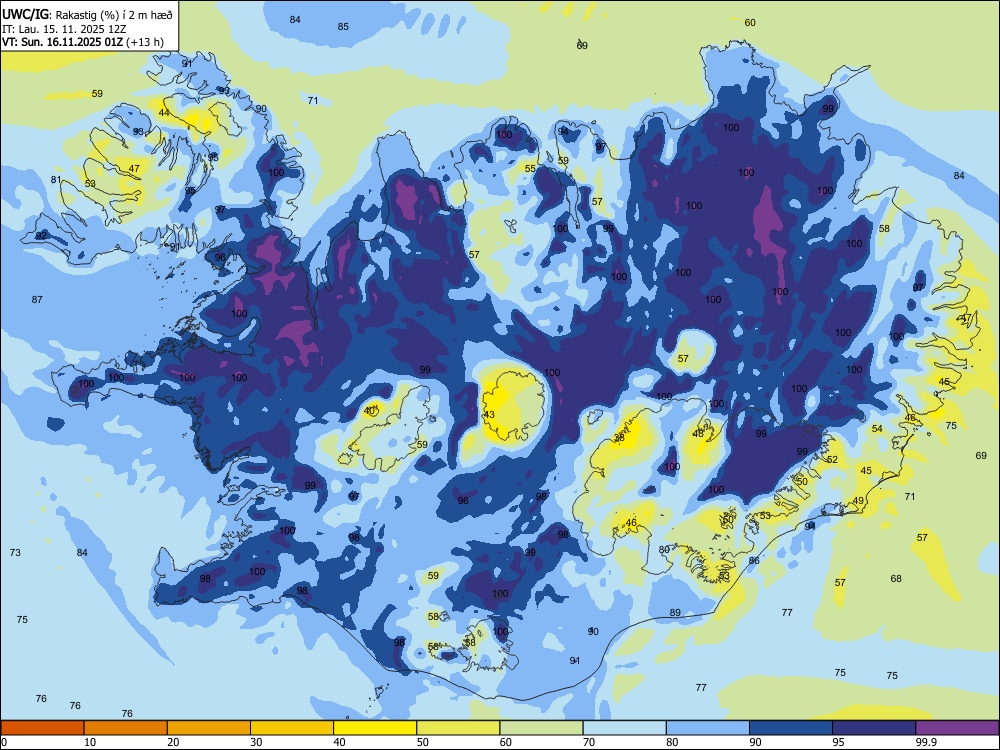
Task: Click the dark orange 0–10 legend swatch
Action: pos(42,728)
